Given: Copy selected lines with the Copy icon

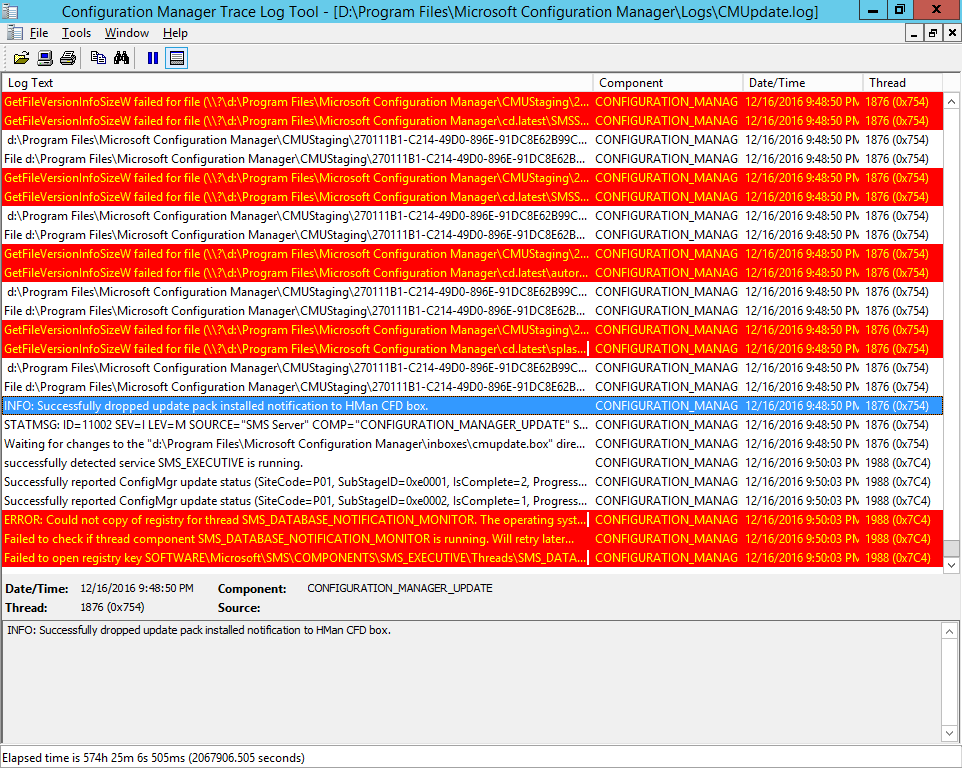Looking at the screenshot, I should click(98, 58).
